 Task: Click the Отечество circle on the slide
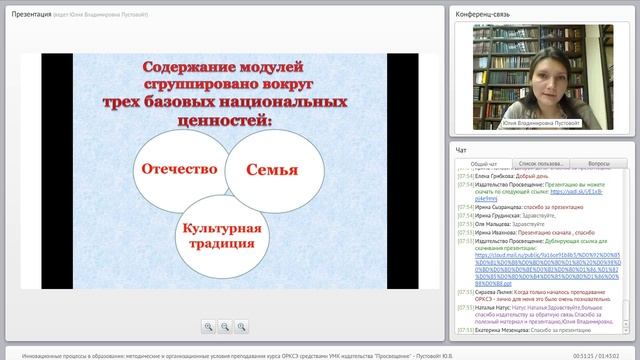click(x=181, y=171)
